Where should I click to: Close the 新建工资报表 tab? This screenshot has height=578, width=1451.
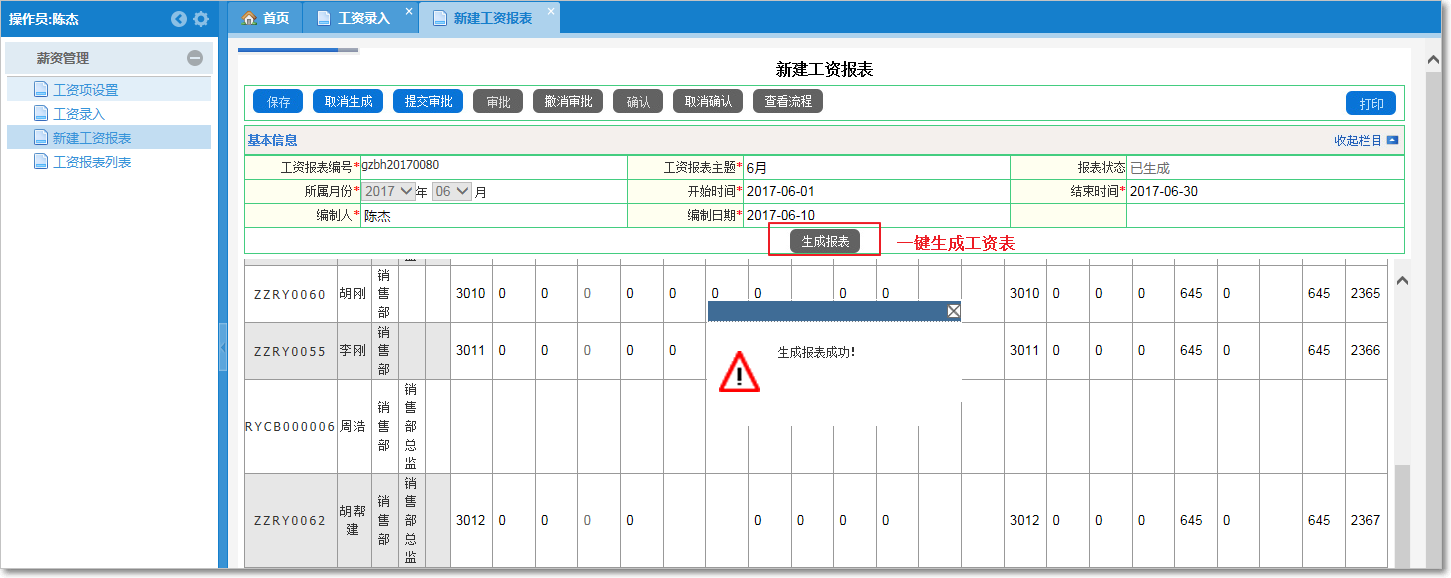550,10
